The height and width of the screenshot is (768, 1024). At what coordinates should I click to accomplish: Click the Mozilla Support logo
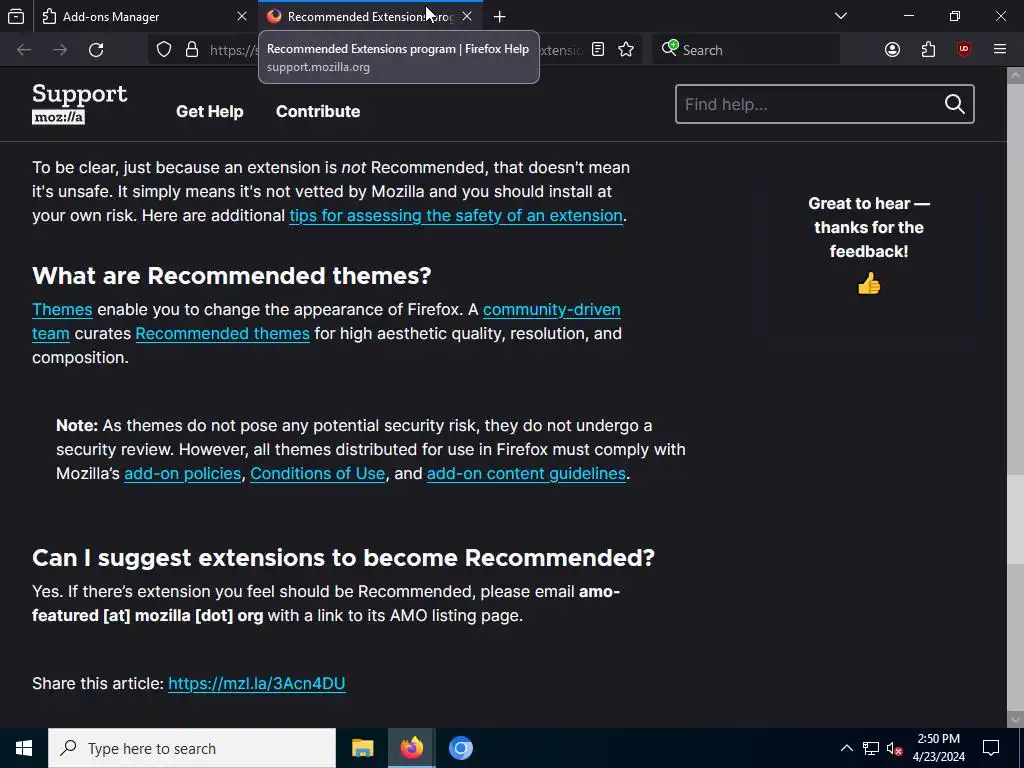[x=79, y=103]
